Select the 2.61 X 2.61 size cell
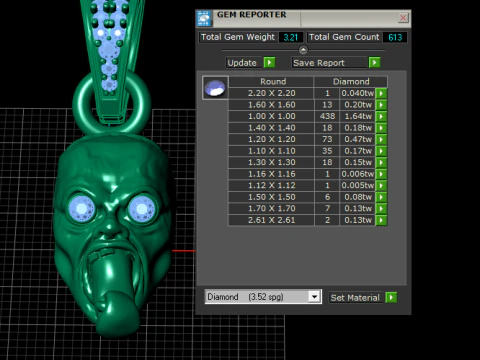Screen dimensions: 480x360 271,220
